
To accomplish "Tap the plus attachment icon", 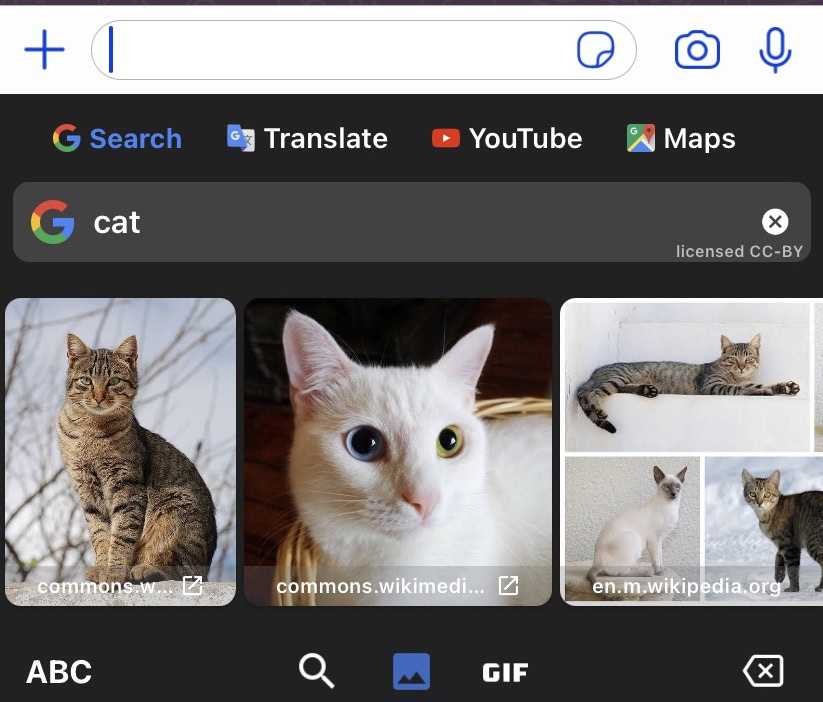I will pos(45,50).
